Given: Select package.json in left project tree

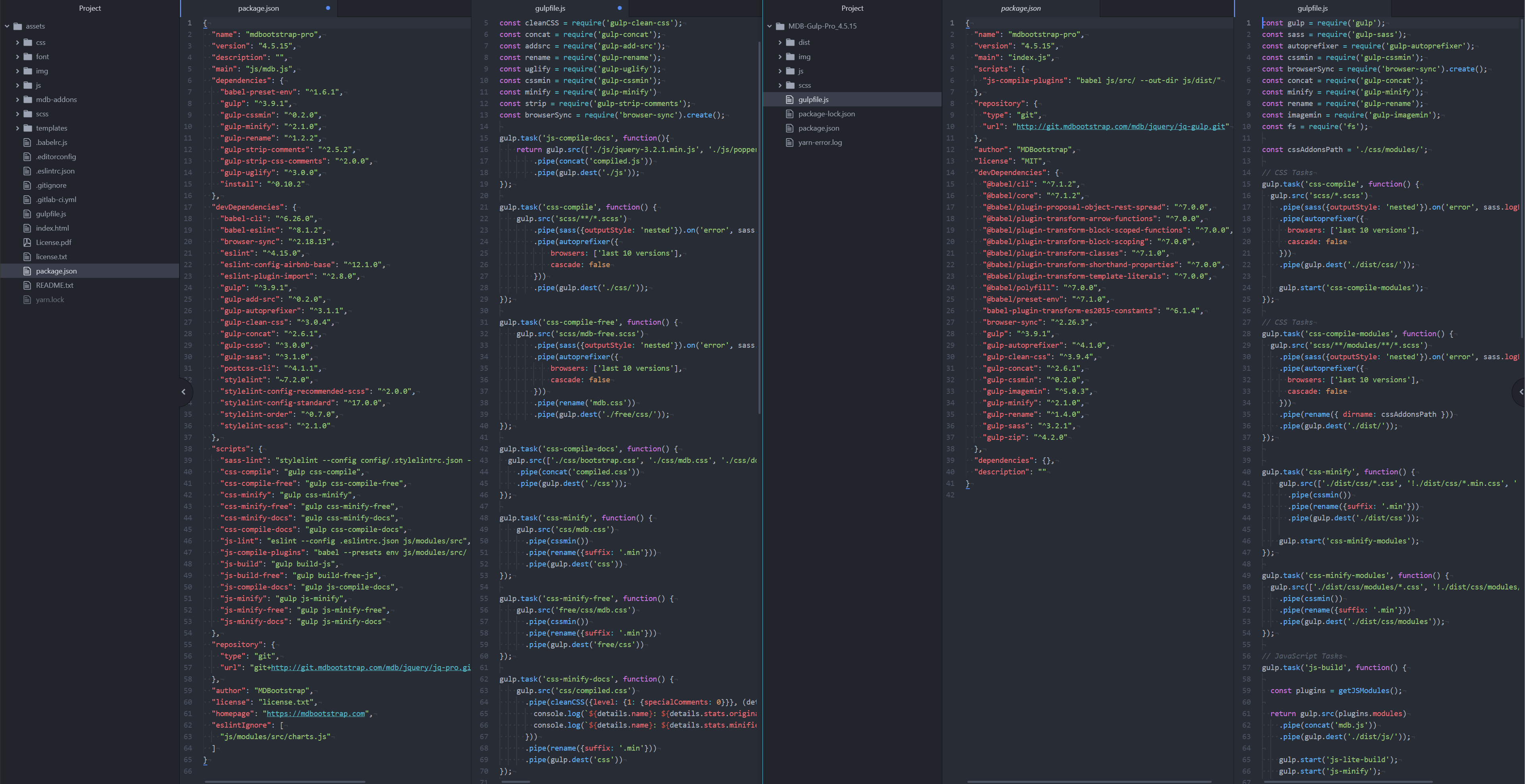Looking at the screenshot, I should pyautogui.click(x=89, y=271).
